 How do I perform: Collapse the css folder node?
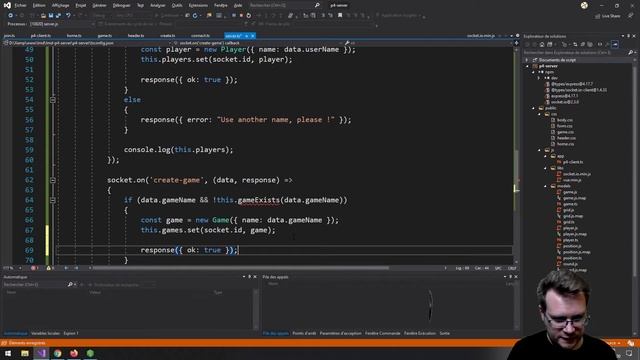coord(539,114)
